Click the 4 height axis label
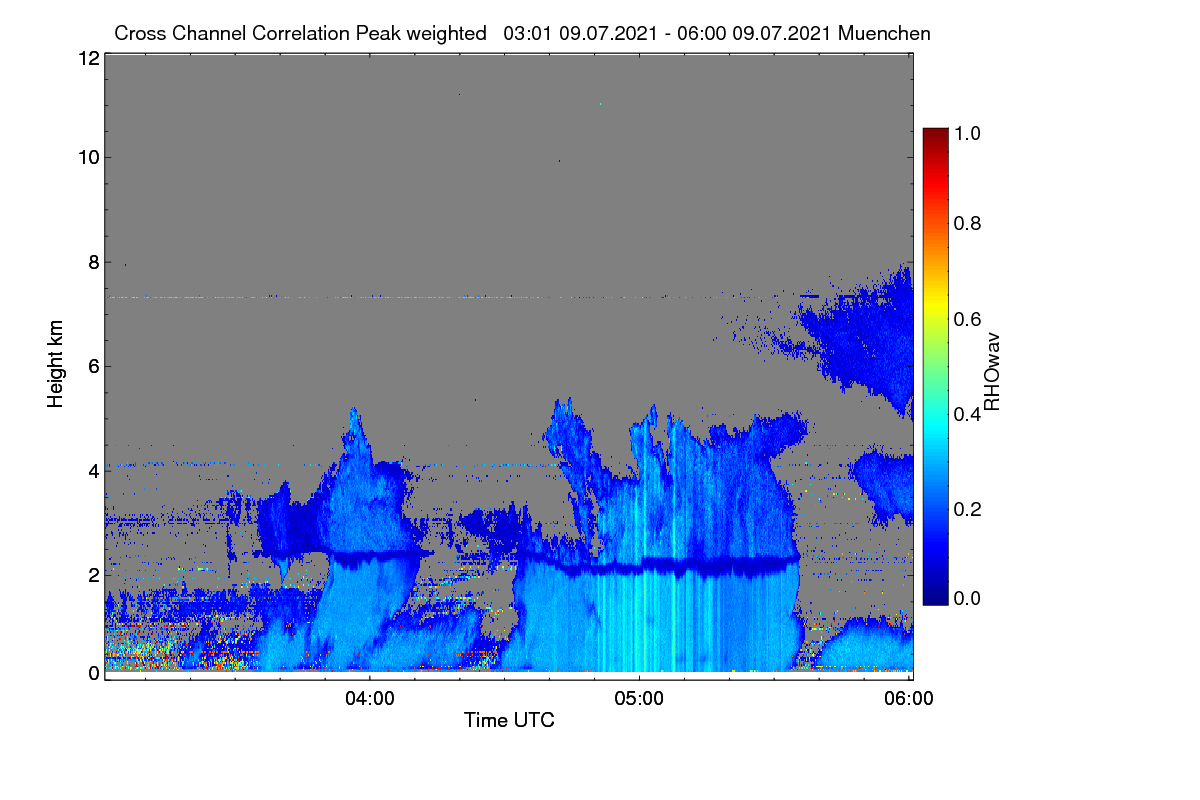Viewport: 1200px width, 800px height. pyautogui.click(x=94, y=470)
